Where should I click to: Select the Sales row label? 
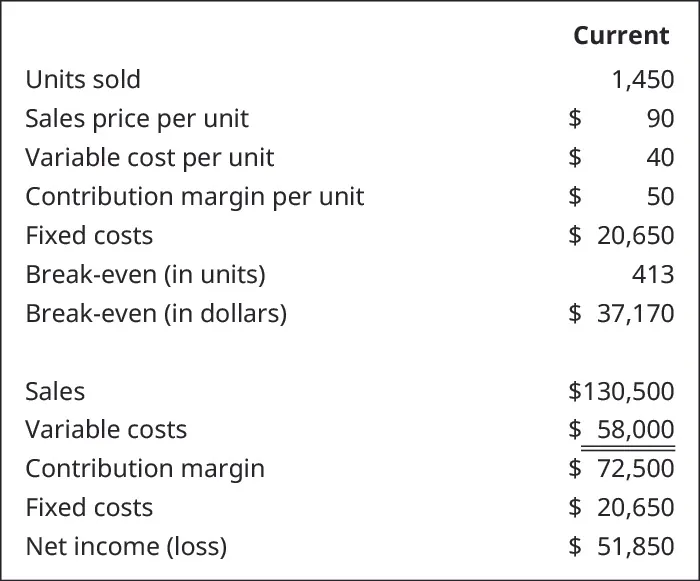(x=55, y=391)
